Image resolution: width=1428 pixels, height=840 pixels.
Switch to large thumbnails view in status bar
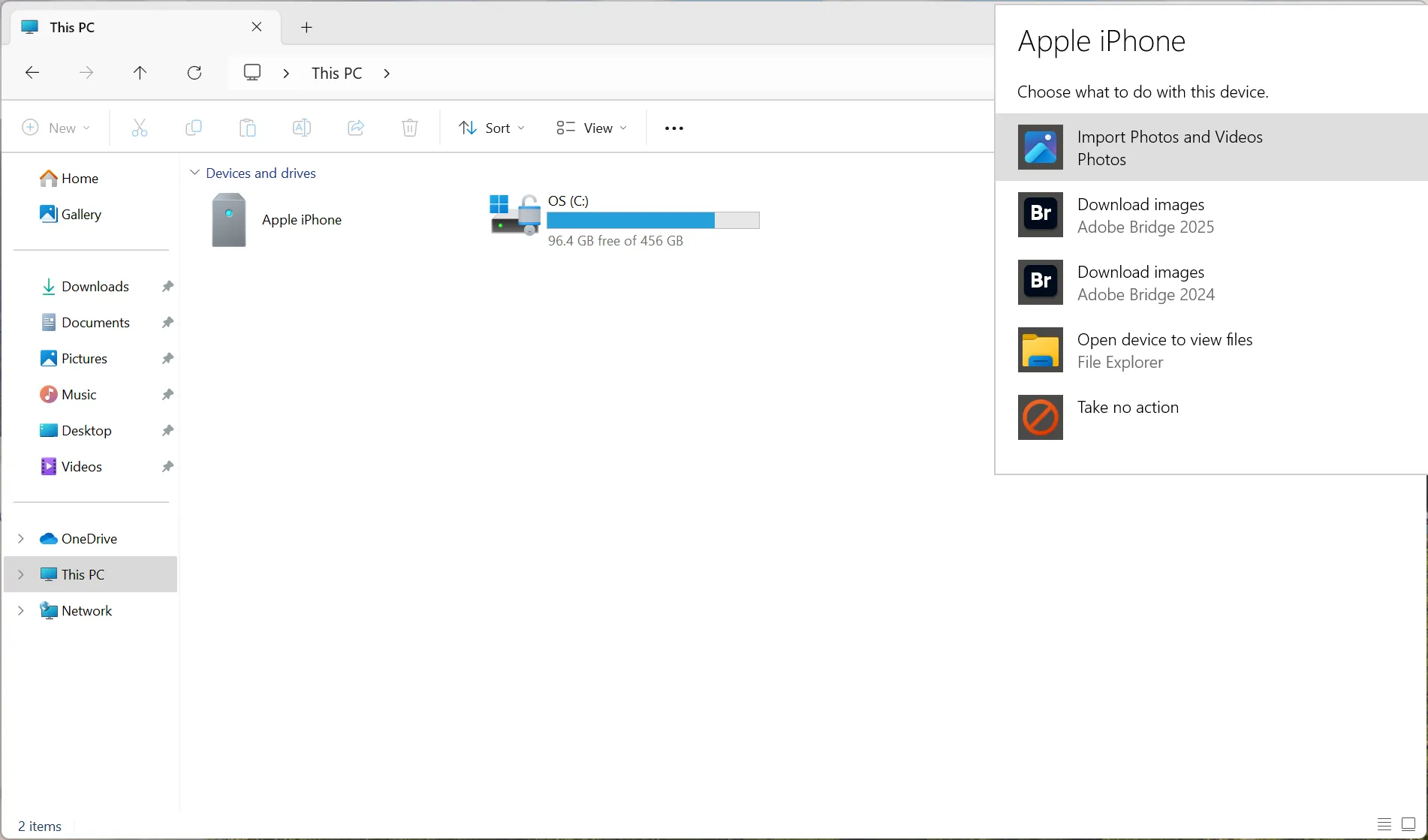1410,824
